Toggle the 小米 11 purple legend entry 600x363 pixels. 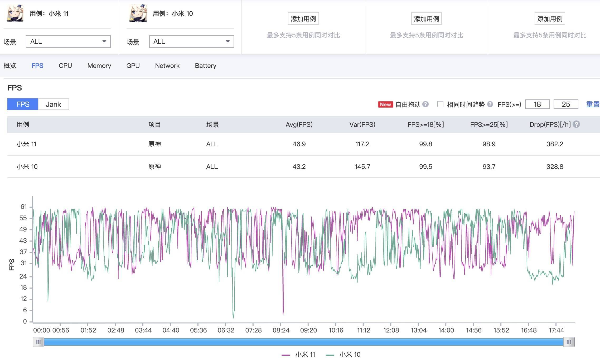[299, 355]
